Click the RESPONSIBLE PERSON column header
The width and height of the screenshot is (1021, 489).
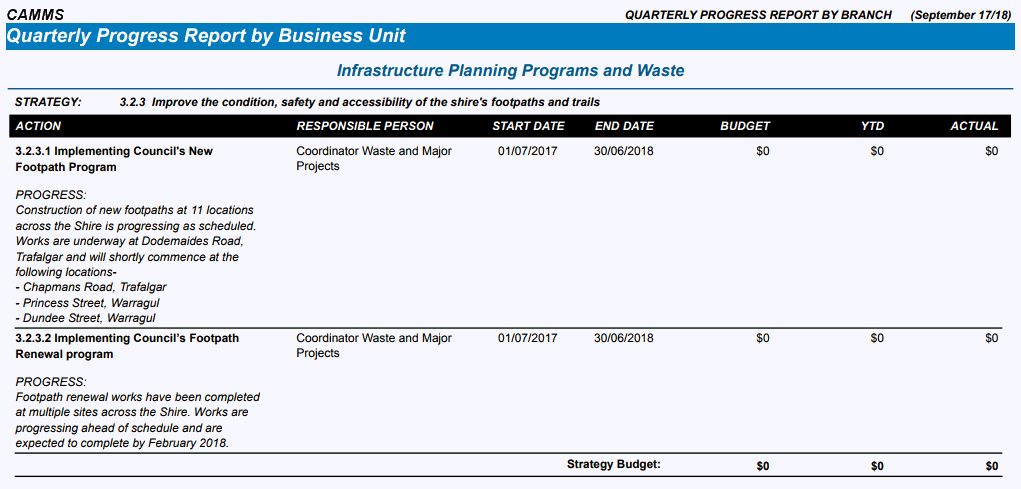[x=365, y=126]
